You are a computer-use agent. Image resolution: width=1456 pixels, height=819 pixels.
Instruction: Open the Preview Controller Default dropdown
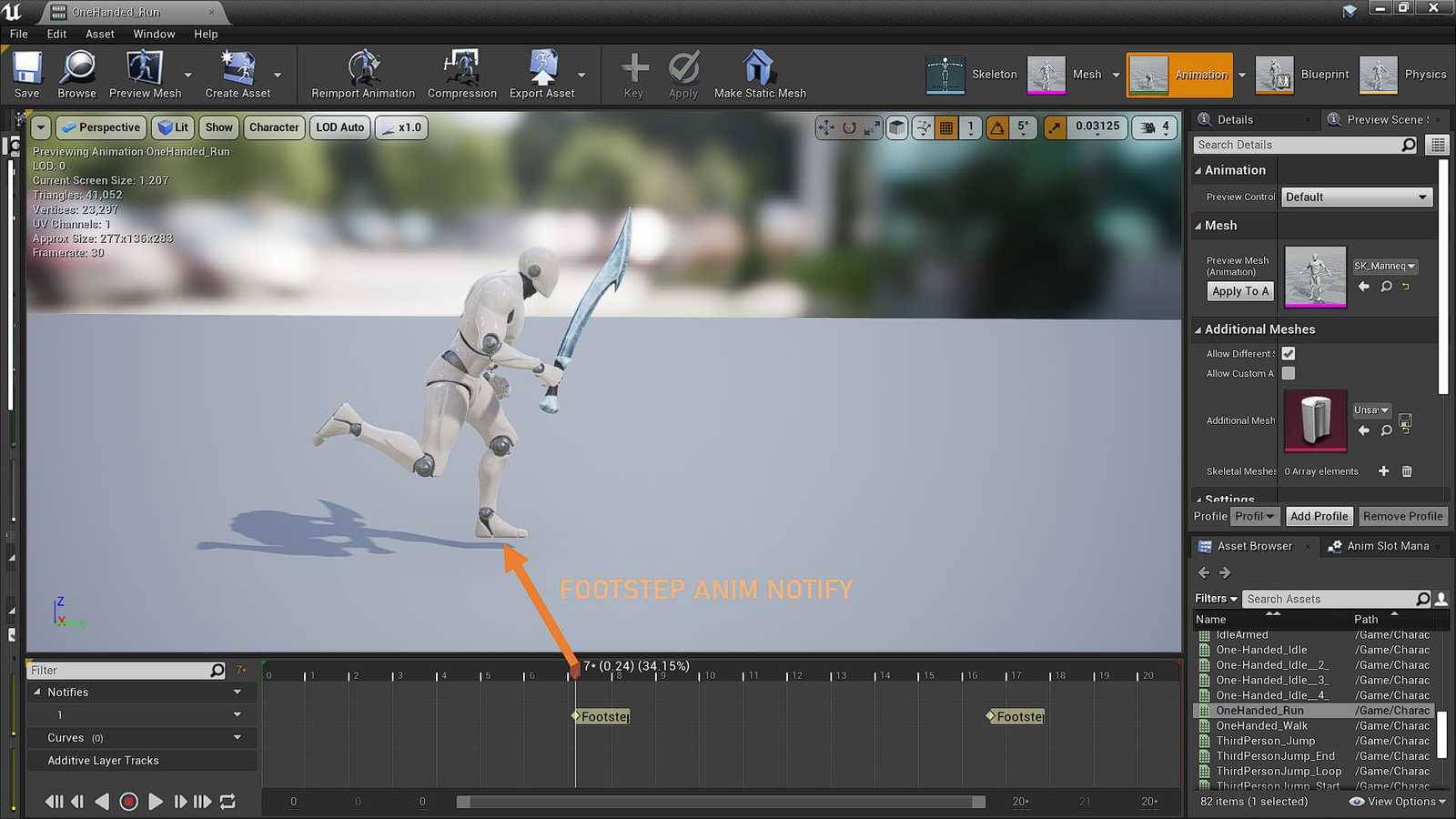coord(1357,197)
